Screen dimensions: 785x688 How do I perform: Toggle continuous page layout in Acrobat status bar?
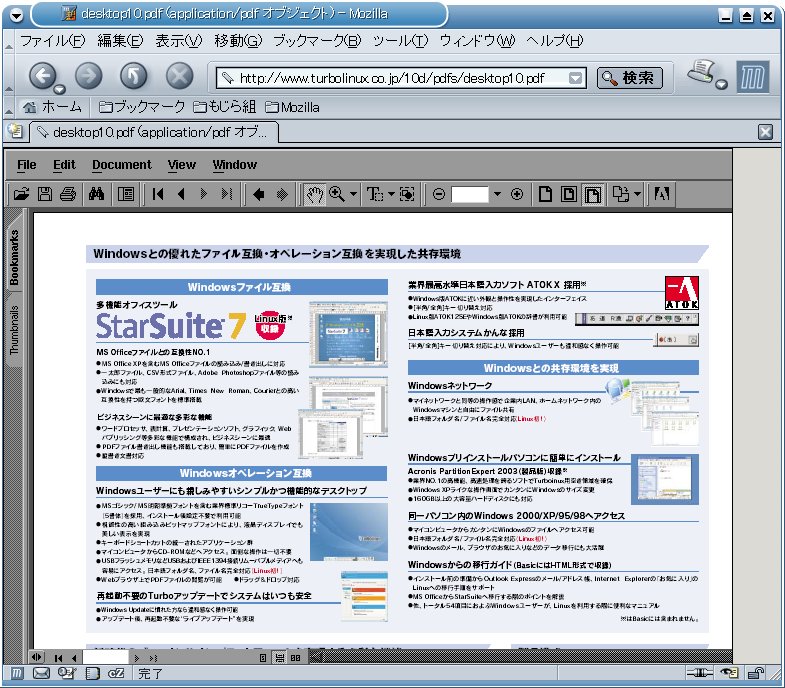[280, 658]
